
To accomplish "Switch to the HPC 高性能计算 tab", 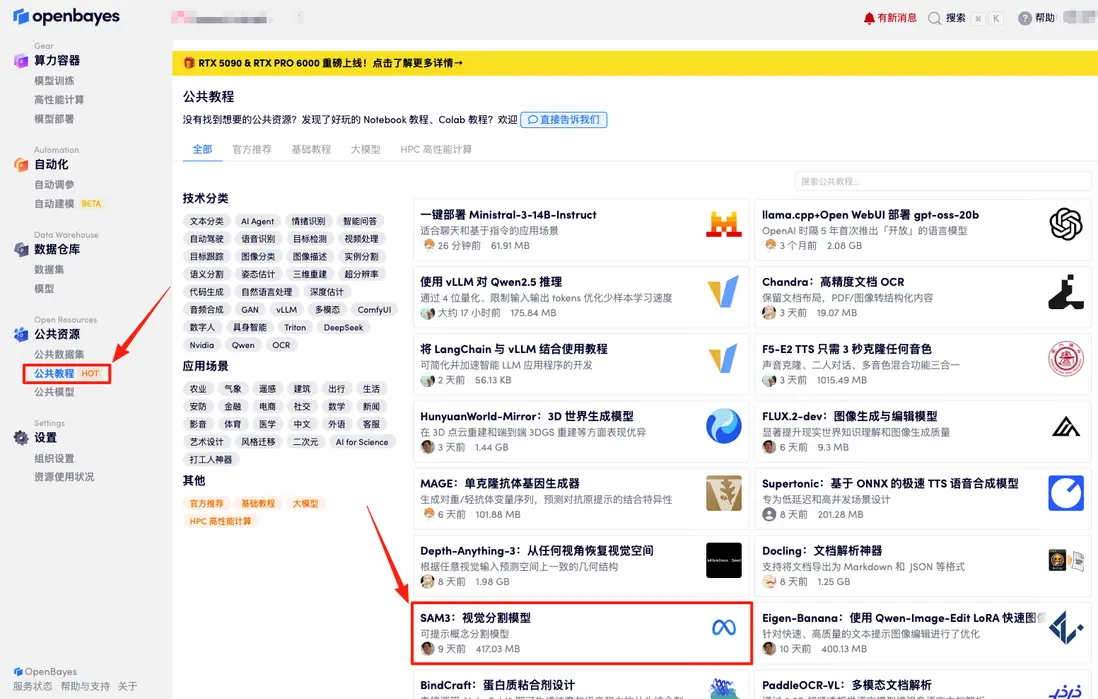I will pos(436,149).
